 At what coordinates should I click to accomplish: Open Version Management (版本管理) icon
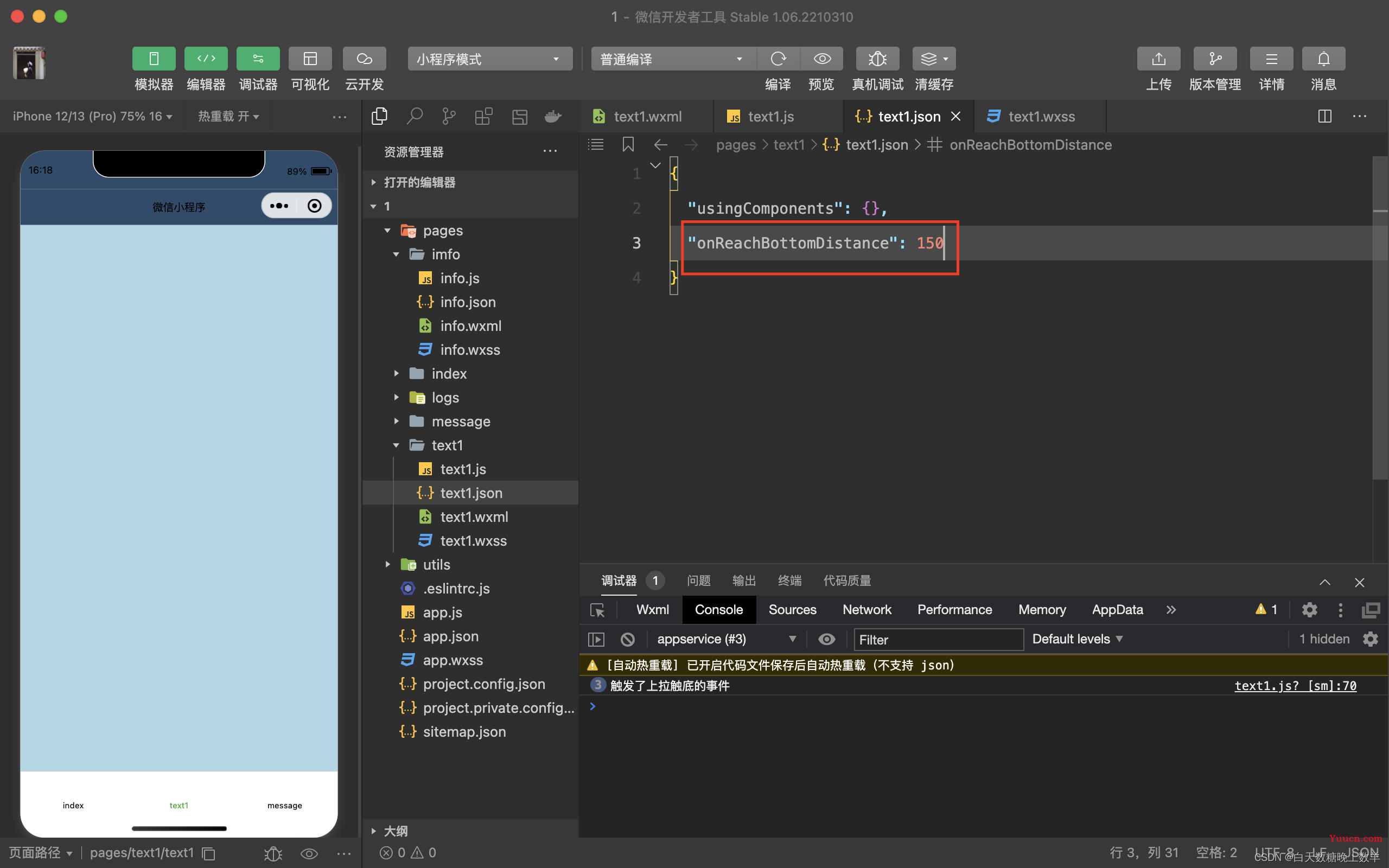[x=1215, y=59]
